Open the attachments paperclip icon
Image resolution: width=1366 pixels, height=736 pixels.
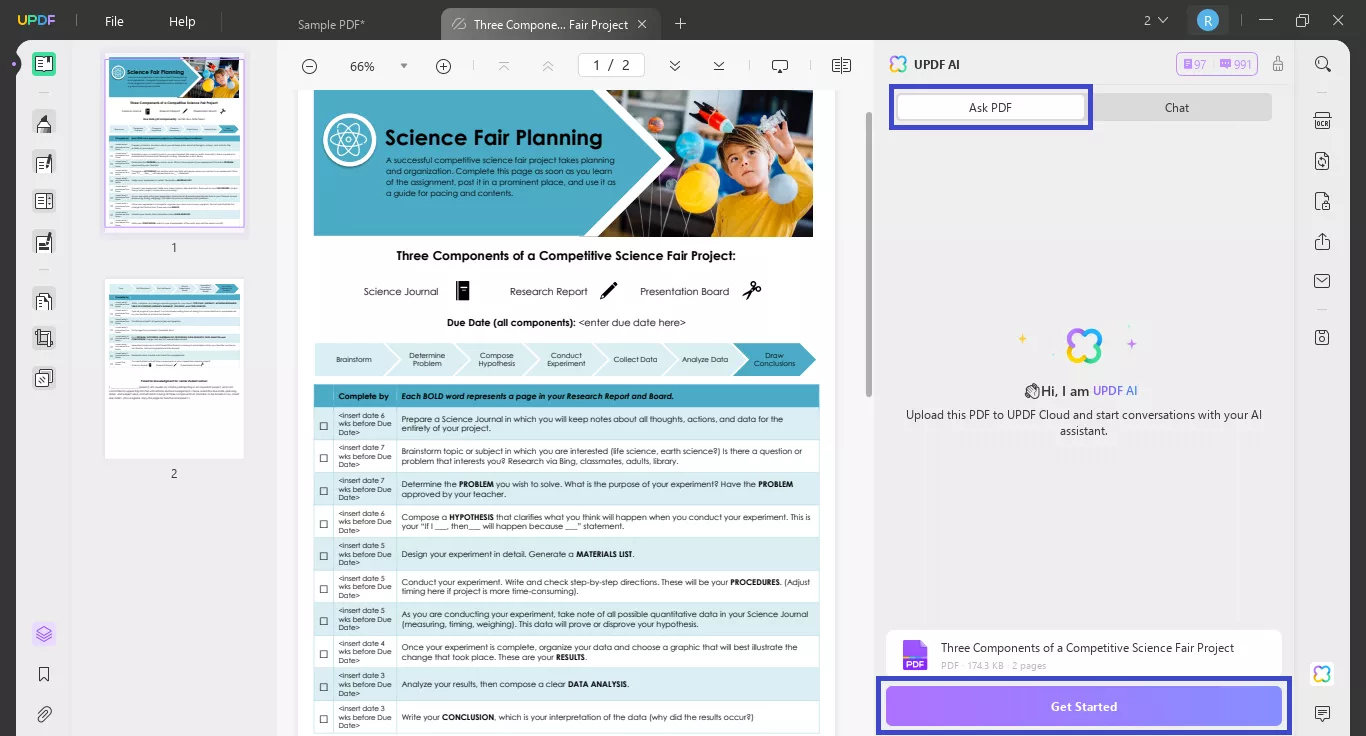click(x=44, y=715)
